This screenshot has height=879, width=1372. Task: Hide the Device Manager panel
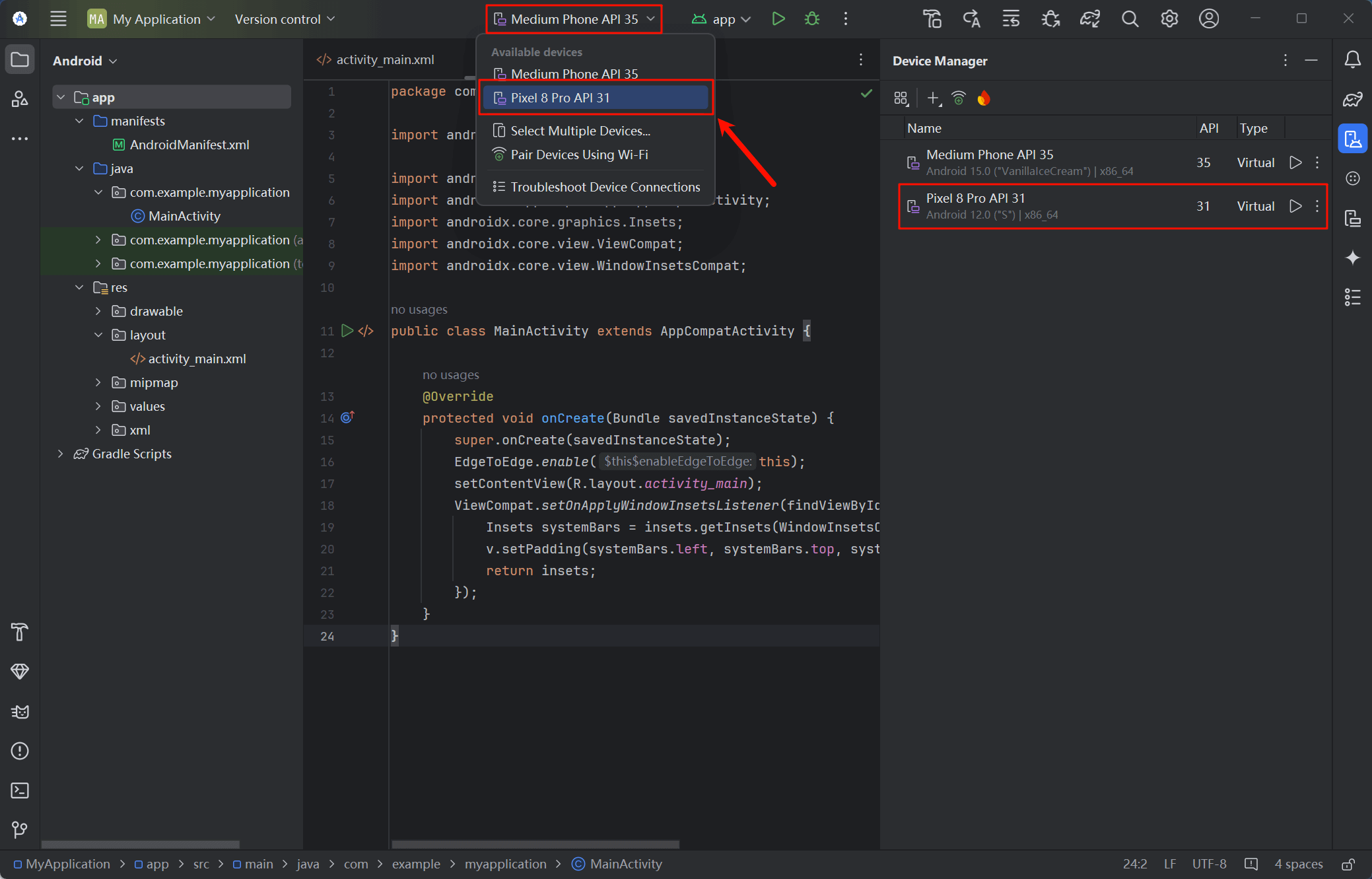pos(1311,60)
